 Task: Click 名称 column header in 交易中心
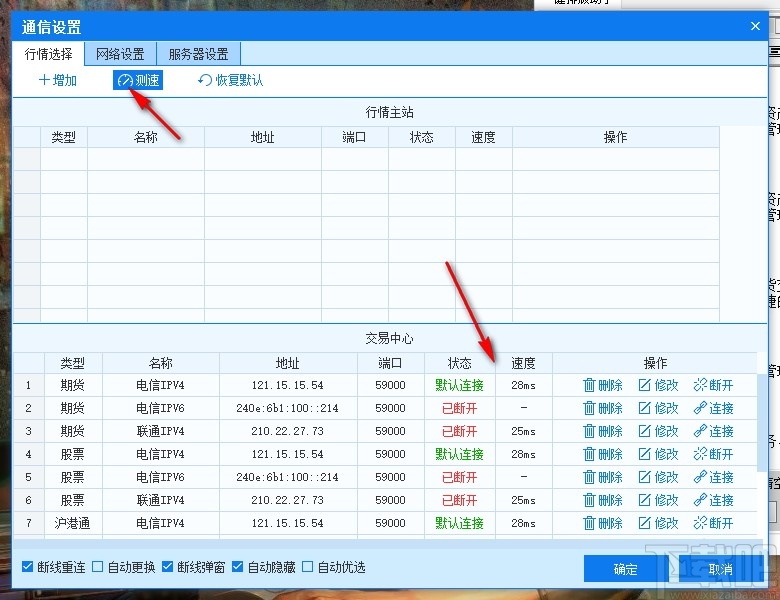point(161,363)
